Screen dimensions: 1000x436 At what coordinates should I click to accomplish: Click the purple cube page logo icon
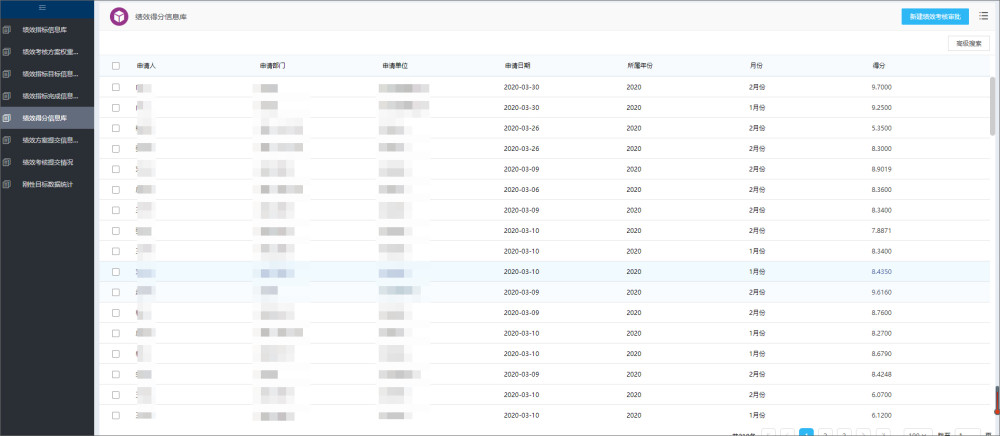119,17
